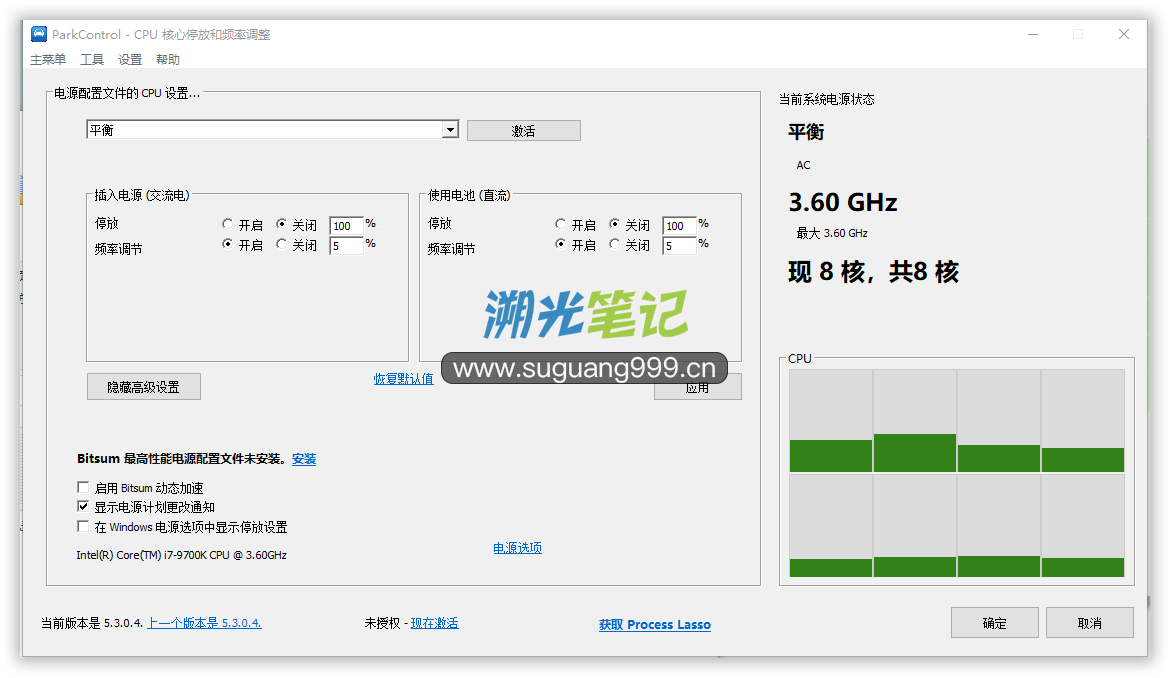Click the 确定 button
1170x678 pixels.
coord(995,623)
